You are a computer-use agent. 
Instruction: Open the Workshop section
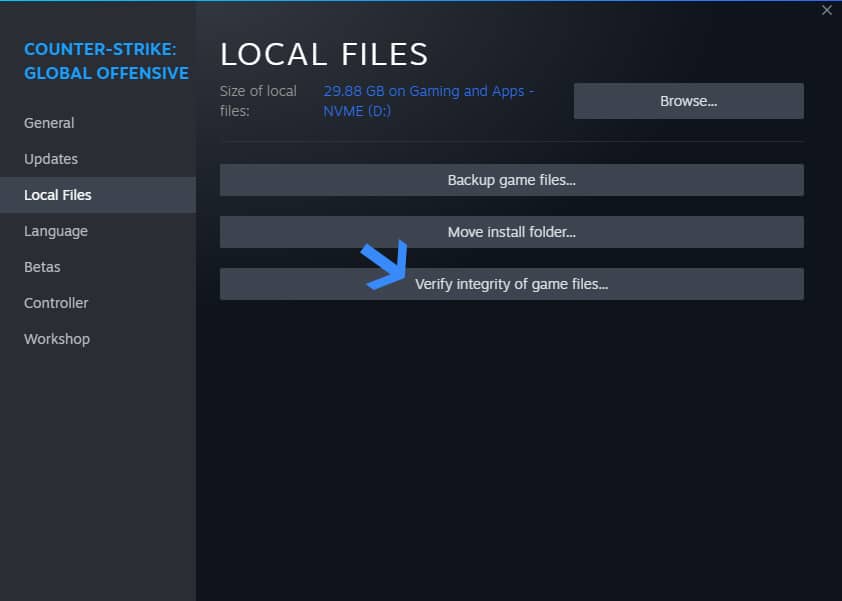click(x=57, y=338)
